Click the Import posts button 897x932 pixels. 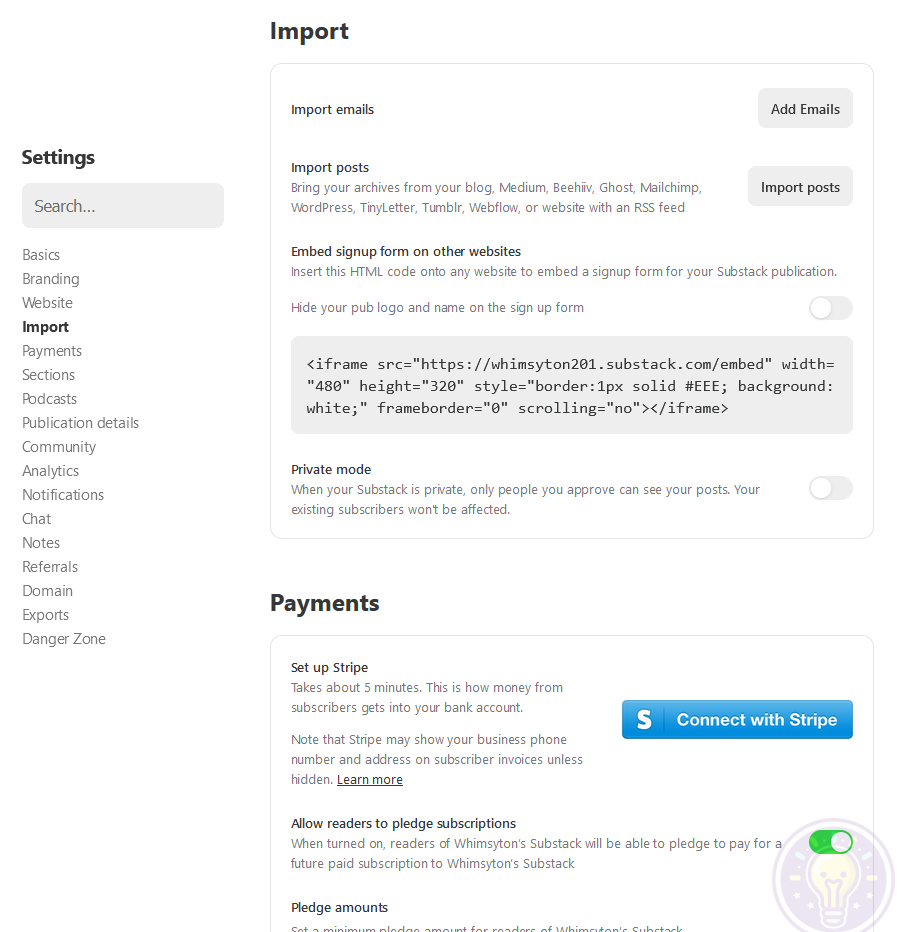(x=800, y=187)
